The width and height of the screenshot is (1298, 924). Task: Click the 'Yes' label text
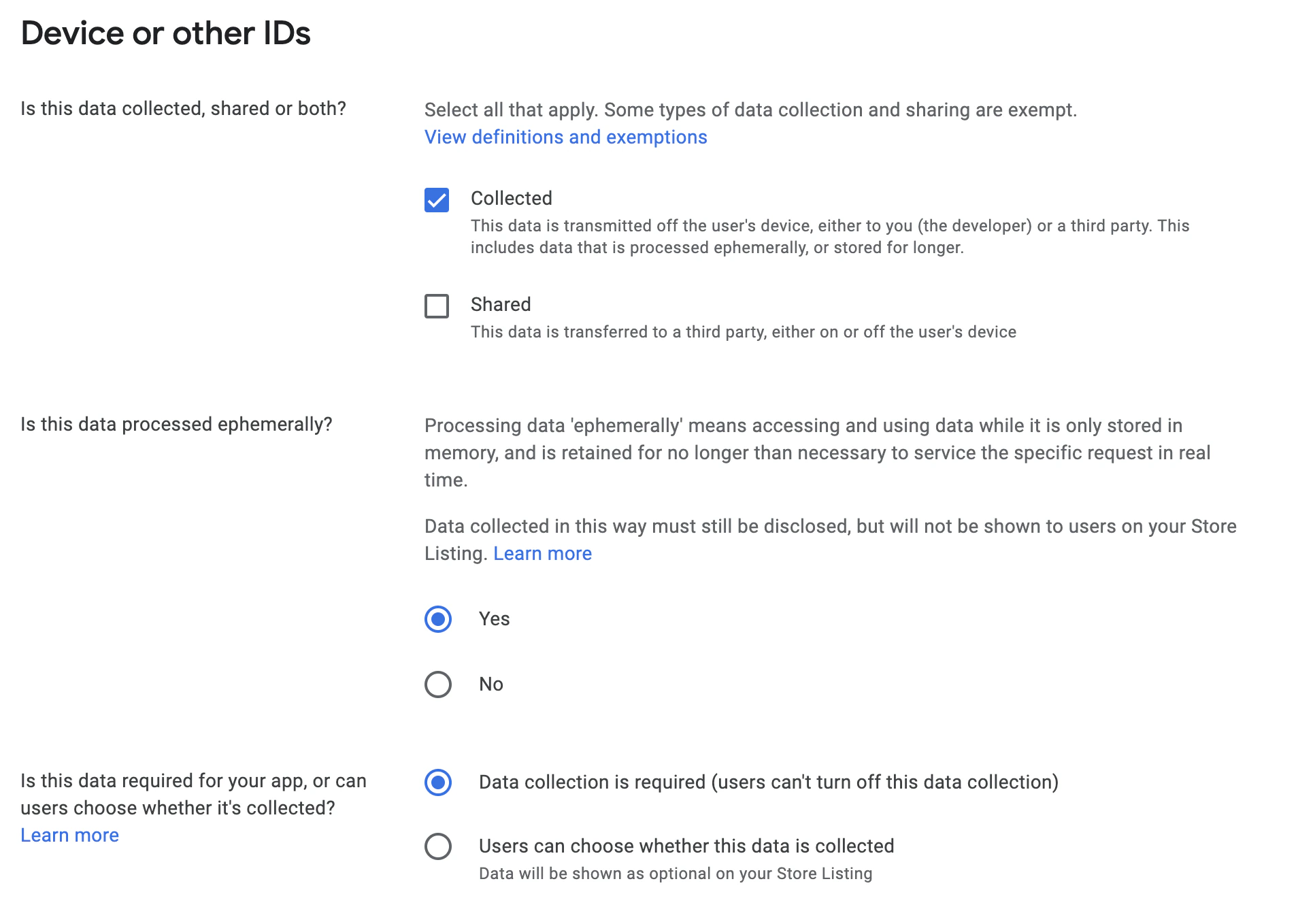pos(494,619)
